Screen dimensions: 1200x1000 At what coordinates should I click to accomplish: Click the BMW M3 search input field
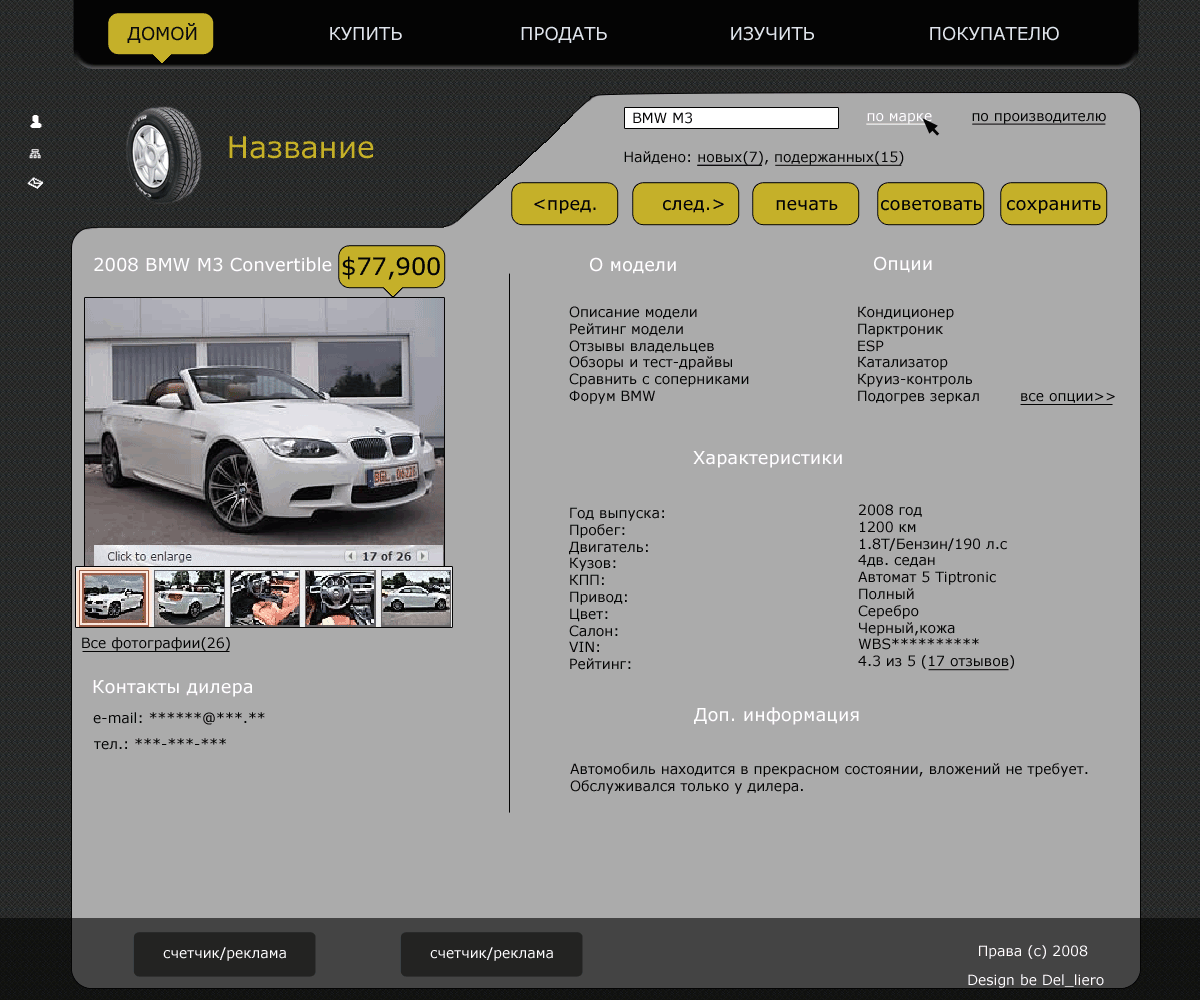click(x=730, y=118)
